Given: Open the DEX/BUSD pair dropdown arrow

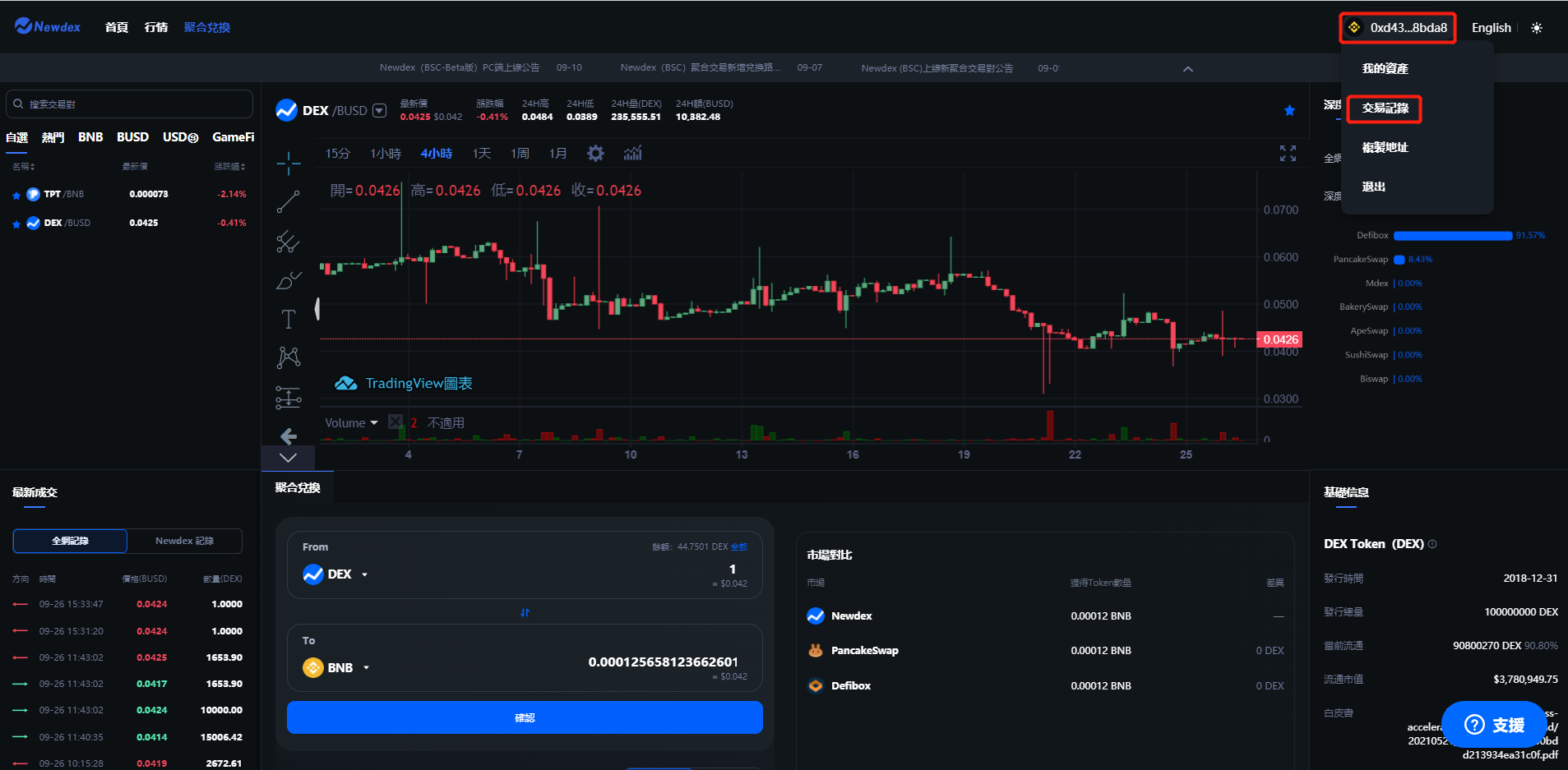Looking at the screenshot, I should (x=379, y=110).
